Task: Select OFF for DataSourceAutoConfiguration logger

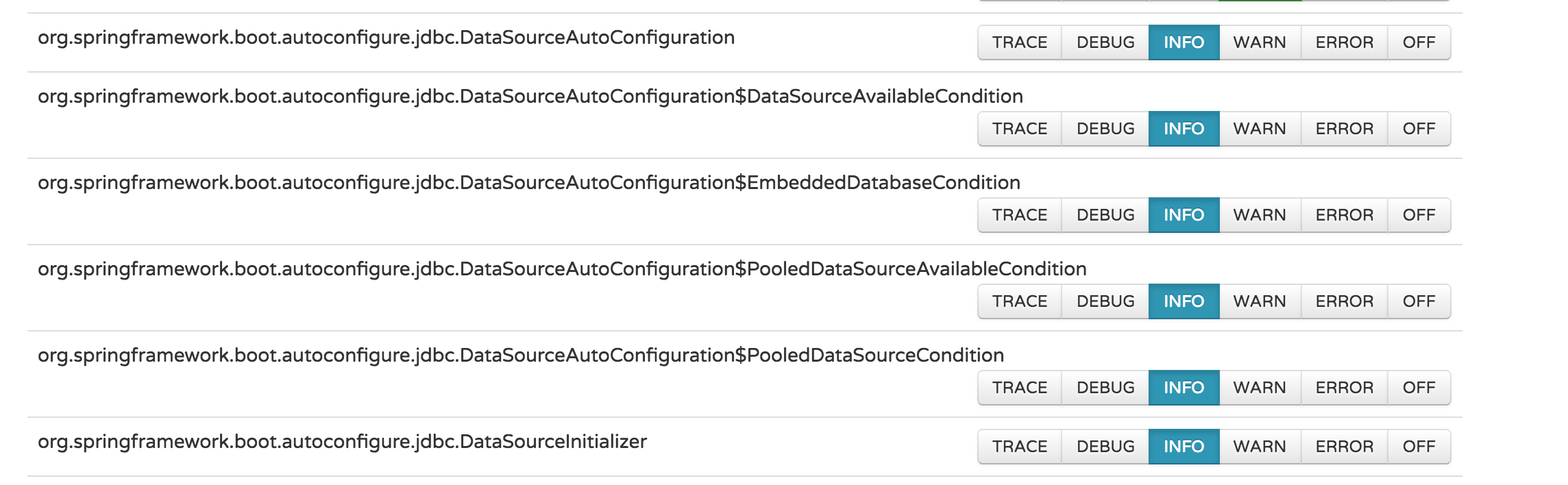Action: 1419,42
